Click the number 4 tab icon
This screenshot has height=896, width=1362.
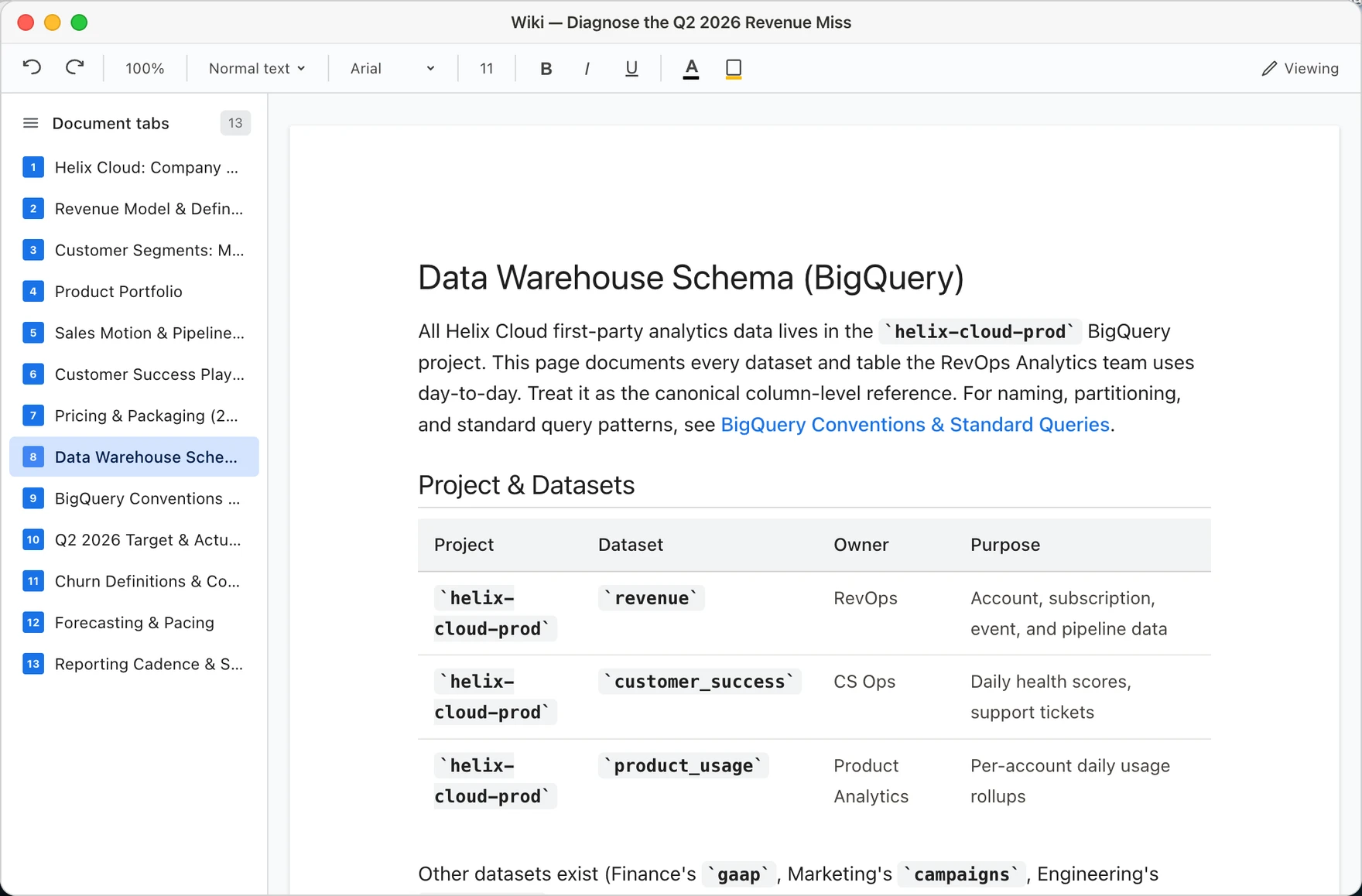pos(33,292)
